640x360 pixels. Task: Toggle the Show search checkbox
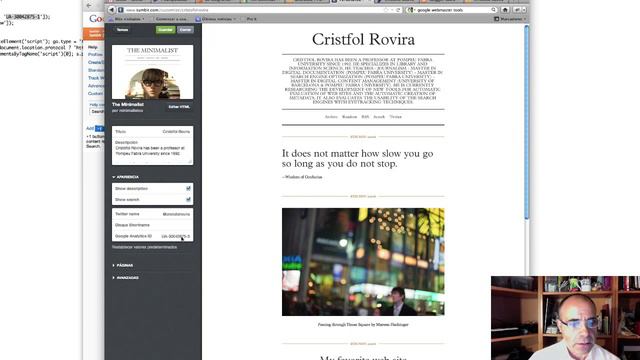(x=188, y=200)
